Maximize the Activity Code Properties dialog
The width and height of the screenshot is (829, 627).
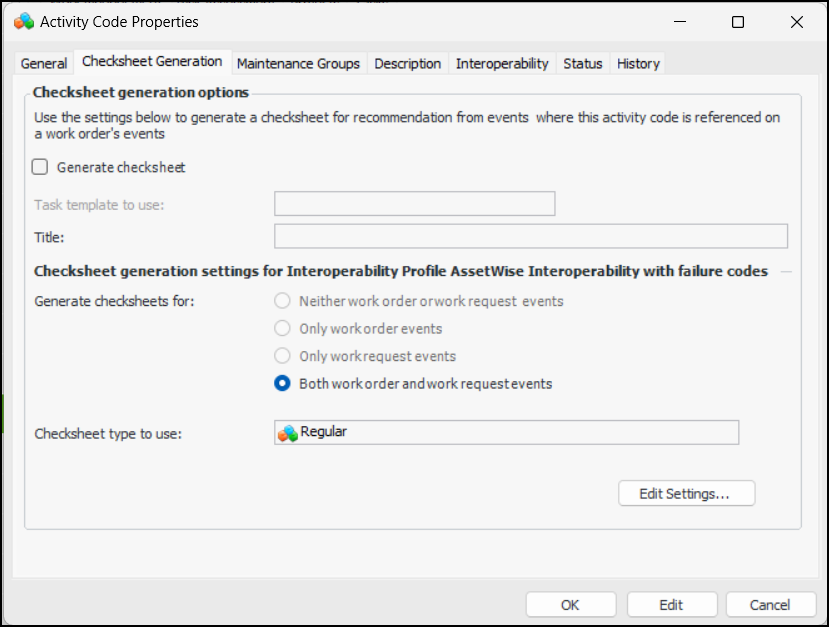point(738,21)
